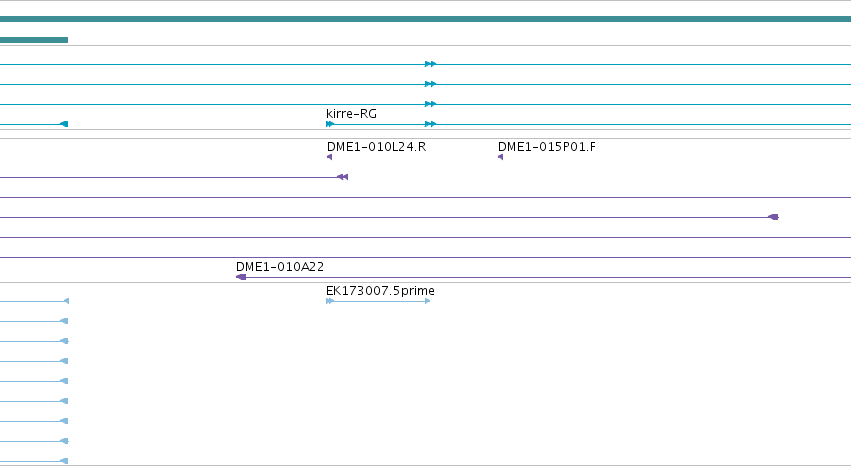Viewport: 851px width, 466px height.
Task: Click the small arrow under DME1-015P01.F
Action: (x=500, y=157)
